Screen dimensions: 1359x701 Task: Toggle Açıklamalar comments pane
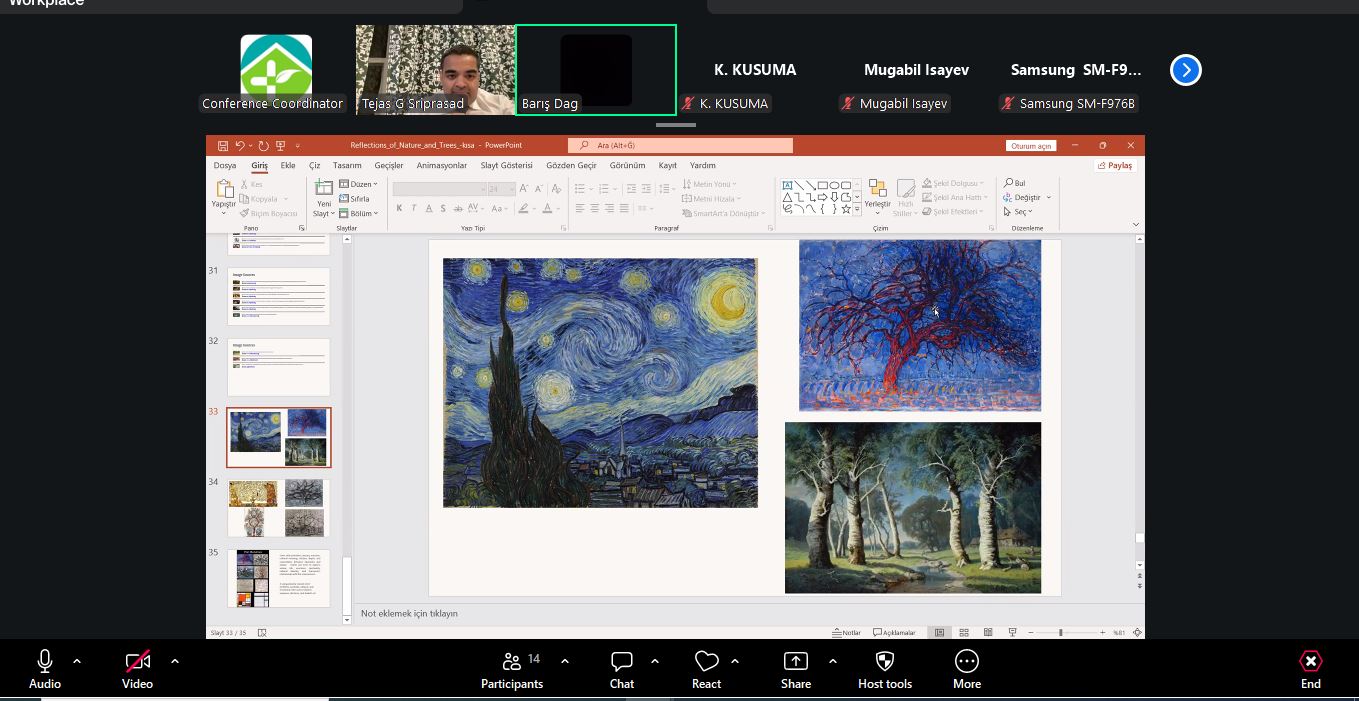point(894,632)
